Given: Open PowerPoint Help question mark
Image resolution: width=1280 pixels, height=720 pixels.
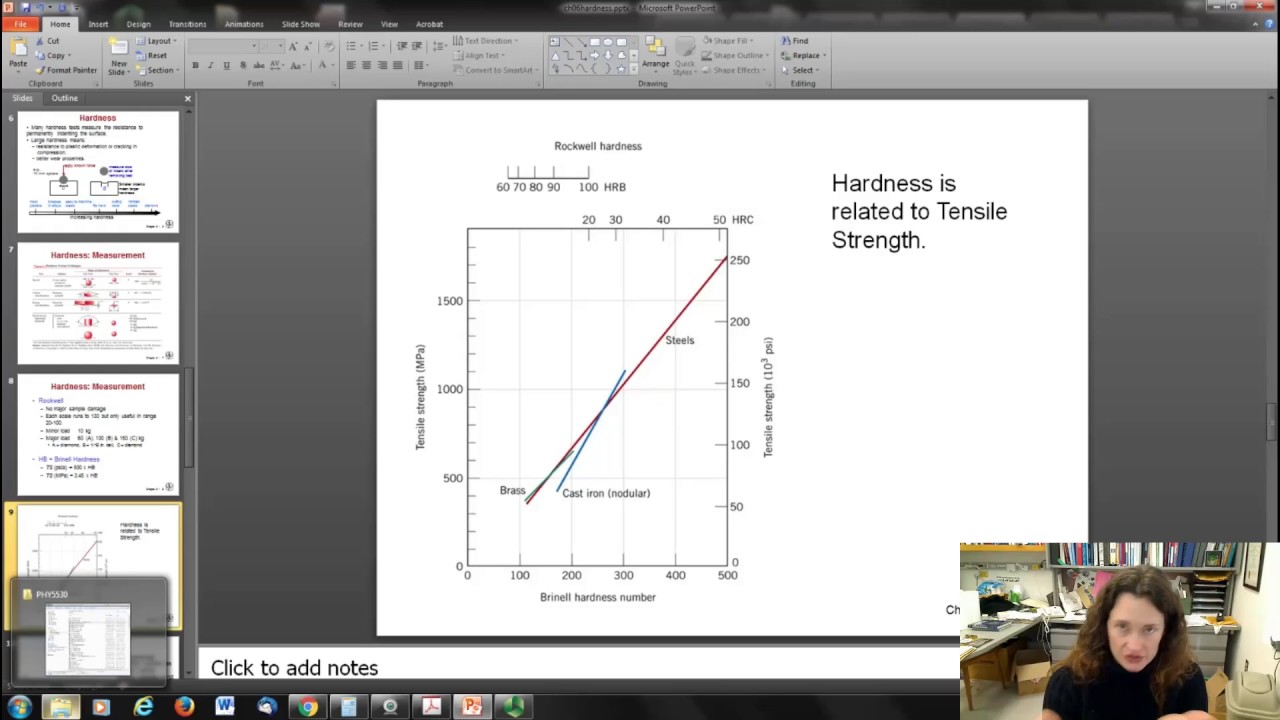Looking at the screenshot, I should (x=1269, y=24).
